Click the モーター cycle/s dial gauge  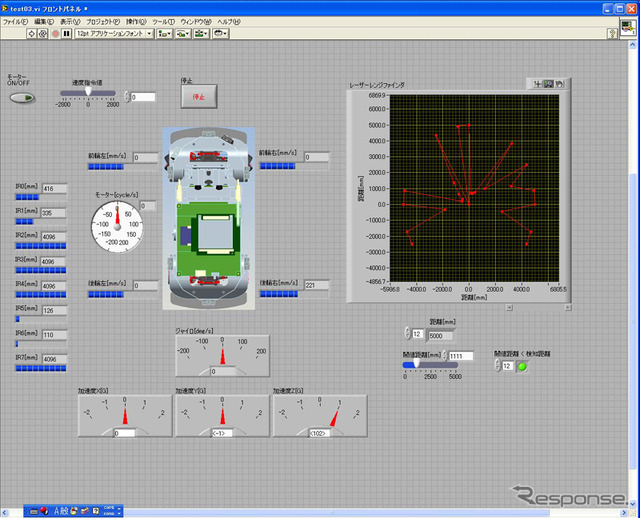117,227
